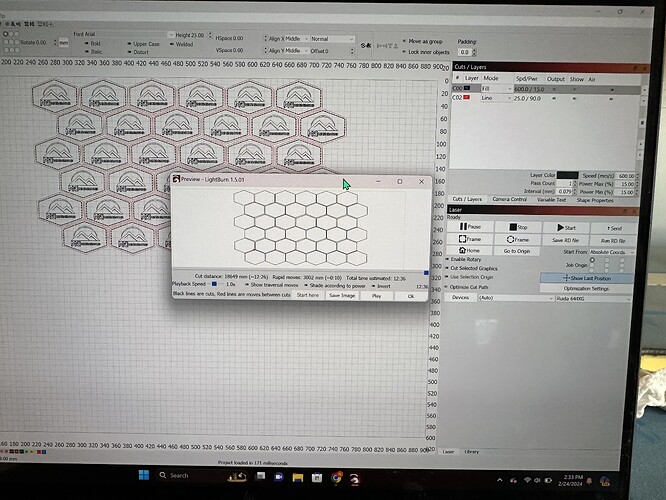This screenshot has height=500, width=666.
Task: Open Mode dropdown for C00 Fill layer
Action: click(497, 89)
